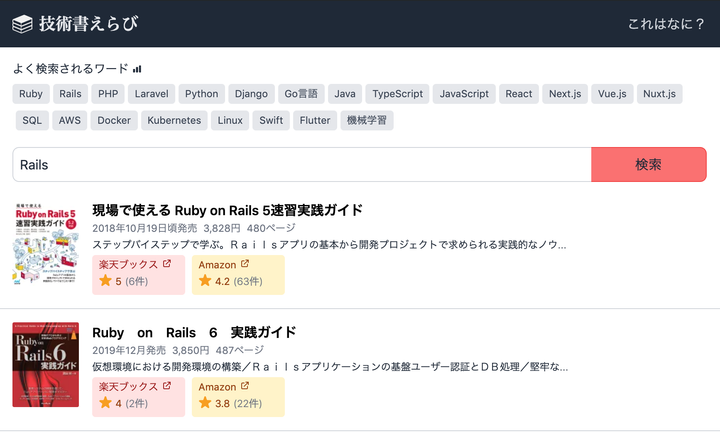Image resolution: width=720 pixels, height=432 pixels.
Task: Pick the Next.js keyword tag
Action: 565,94
